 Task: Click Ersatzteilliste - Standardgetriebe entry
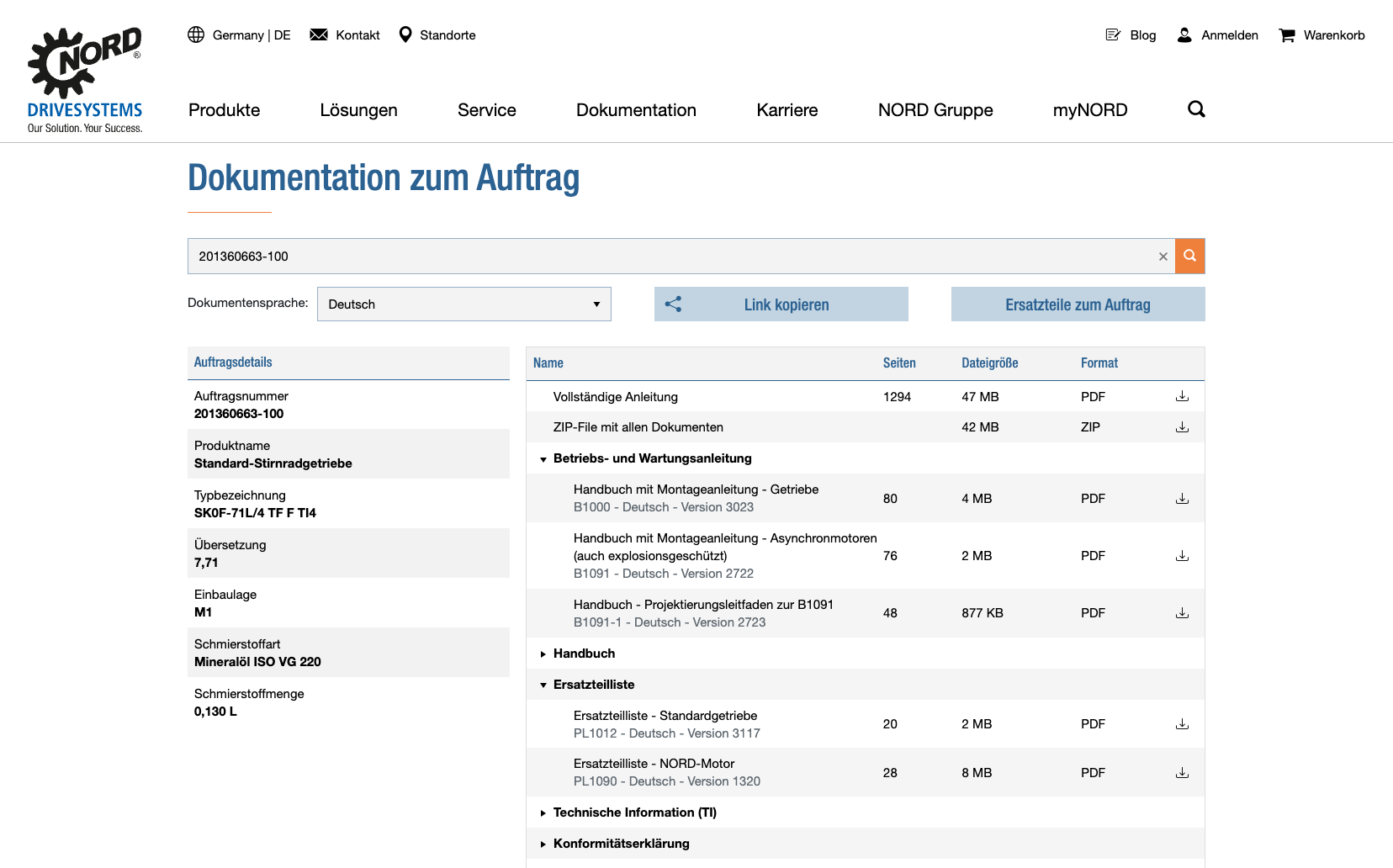pos(665,716)
